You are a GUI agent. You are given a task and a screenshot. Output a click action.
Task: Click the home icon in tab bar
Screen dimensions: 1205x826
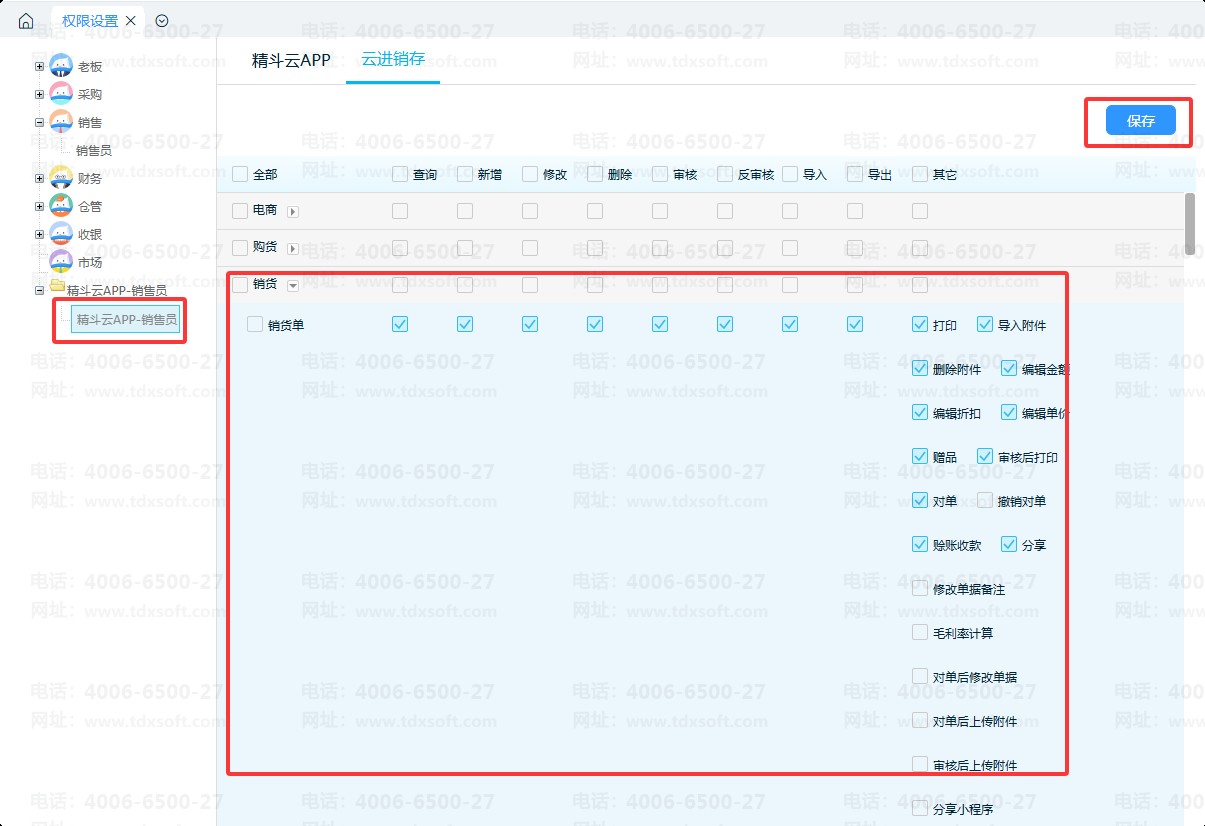click(26, 21)
